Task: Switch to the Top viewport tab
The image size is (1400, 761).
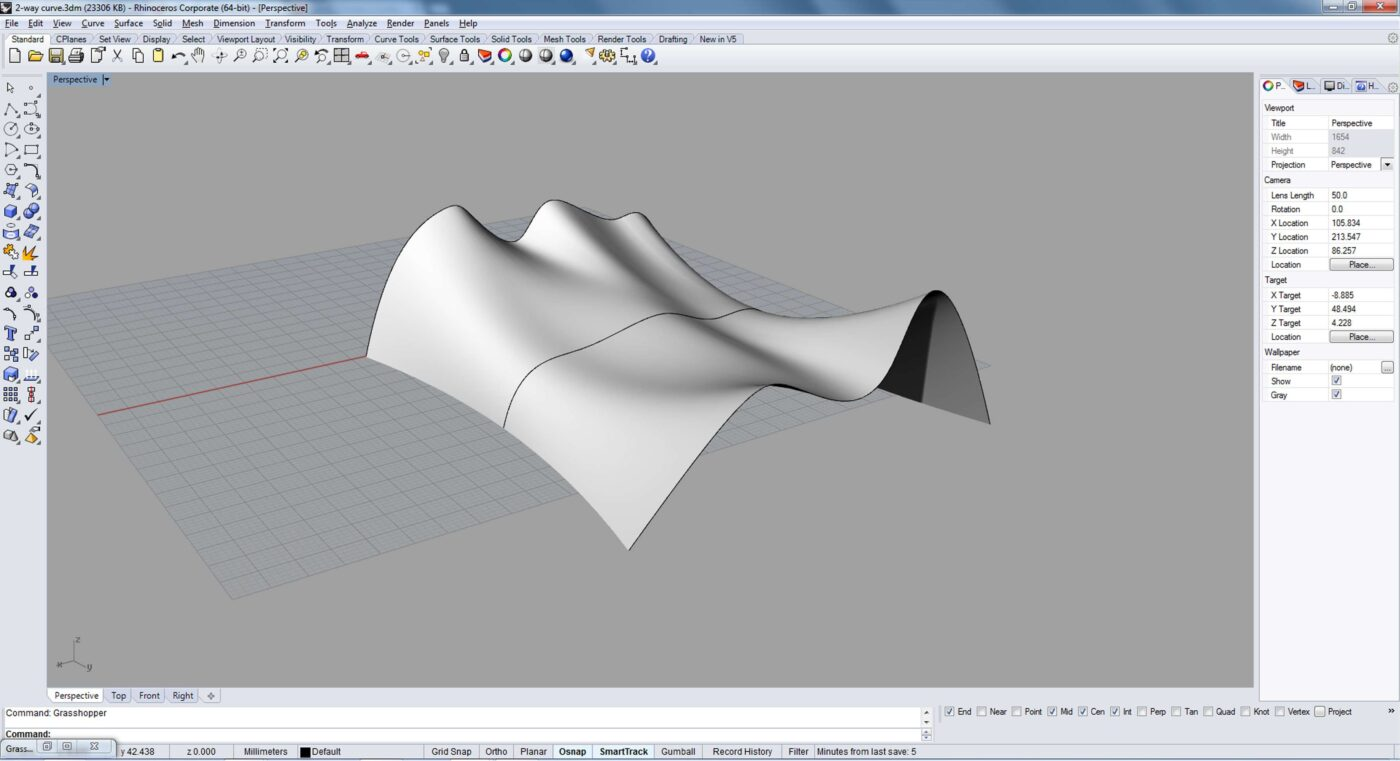Action: [x=119, y=696]
